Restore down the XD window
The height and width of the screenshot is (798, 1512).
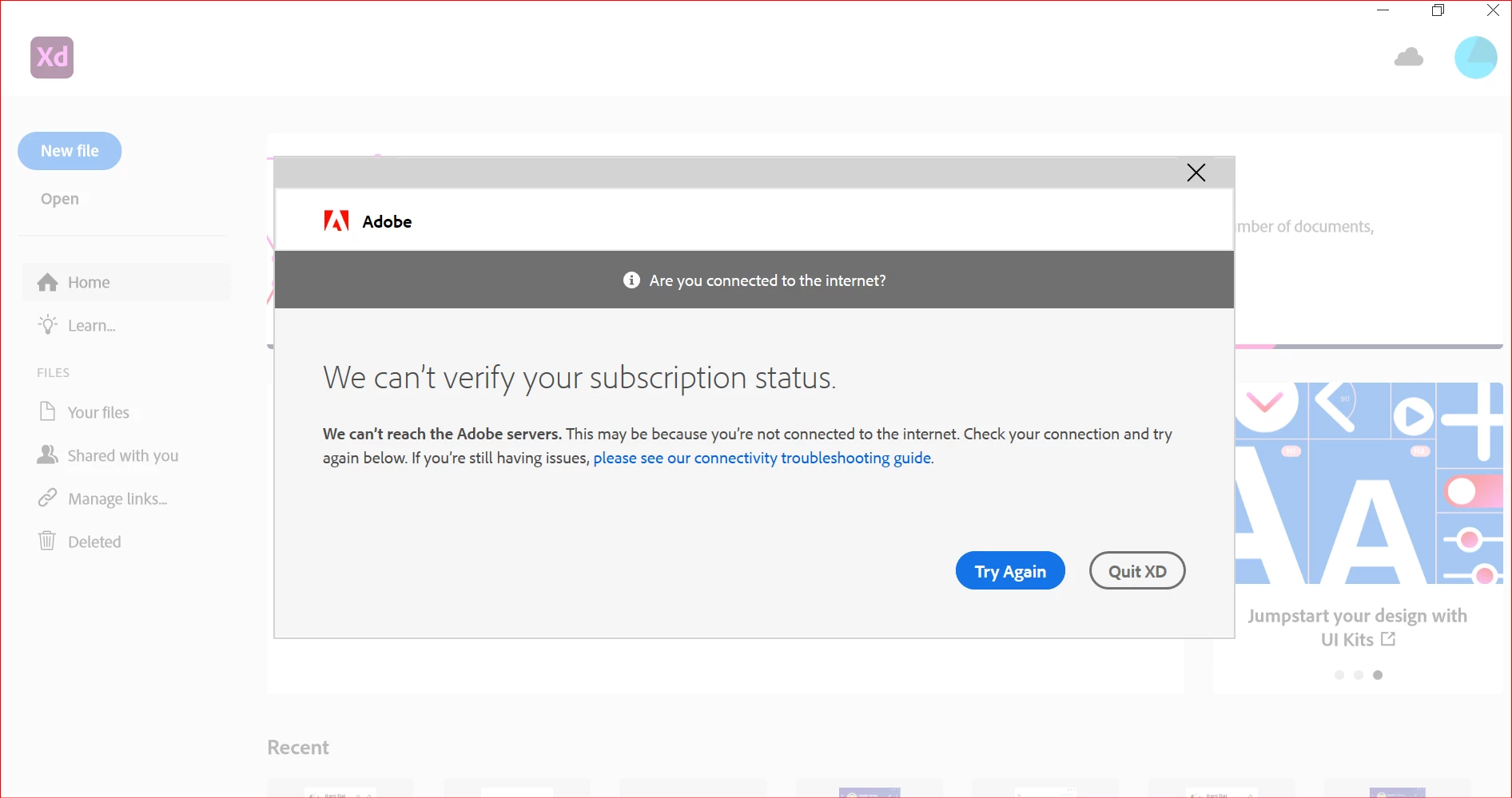(x=1438, y=10)
